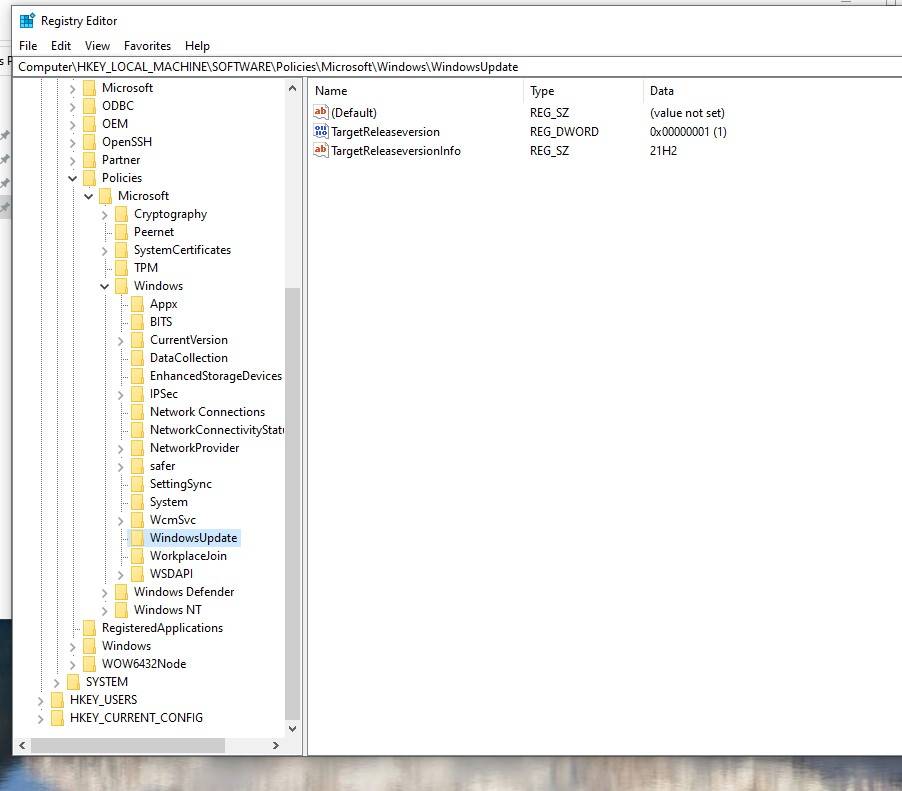
Task: Click the Appx folder icon
Action: pos(137,304)
